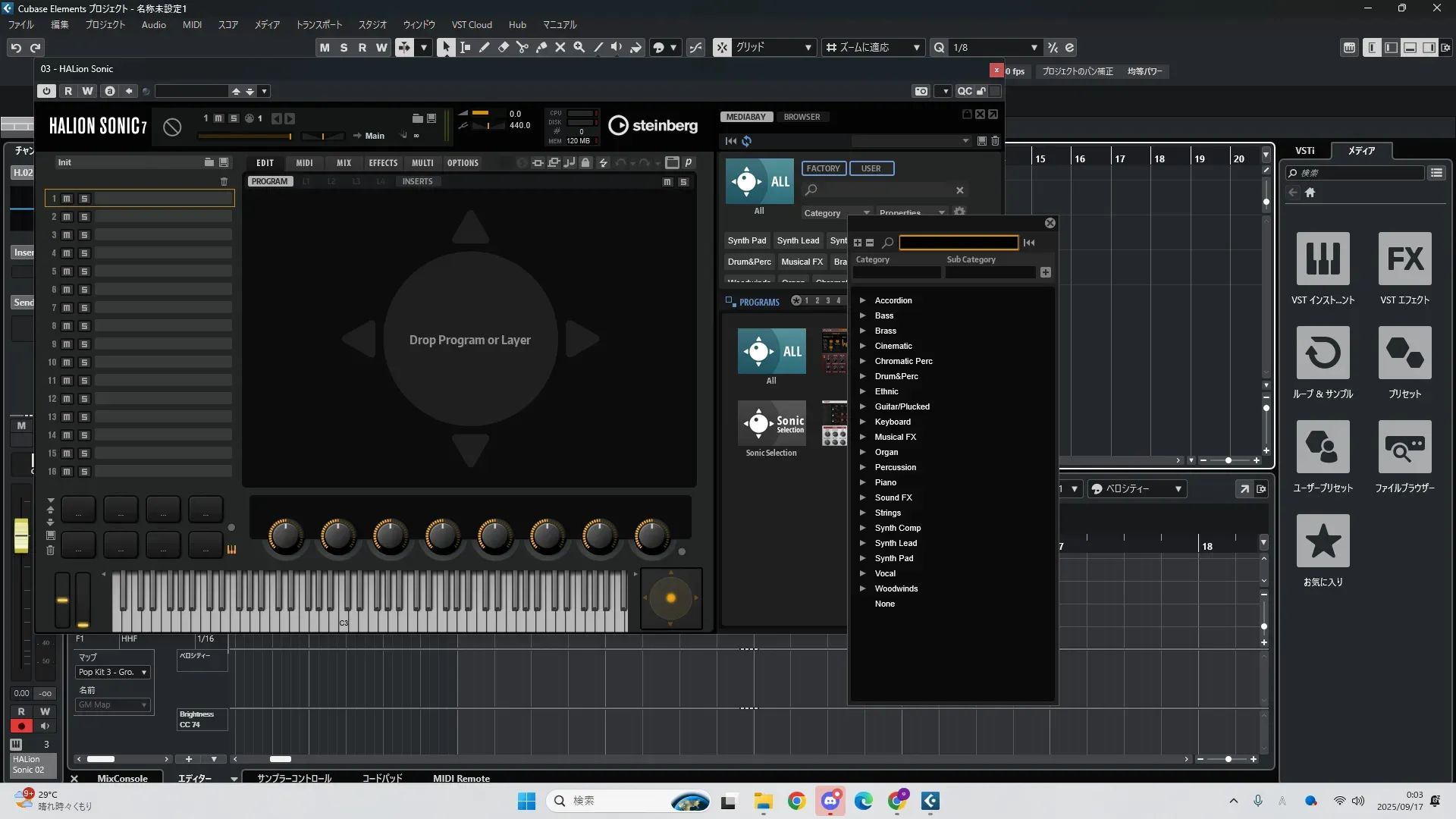Viewport: 1456px width, 819px height.
Task: Switch to the EFFECTS tab
Action: pos(383,163)
